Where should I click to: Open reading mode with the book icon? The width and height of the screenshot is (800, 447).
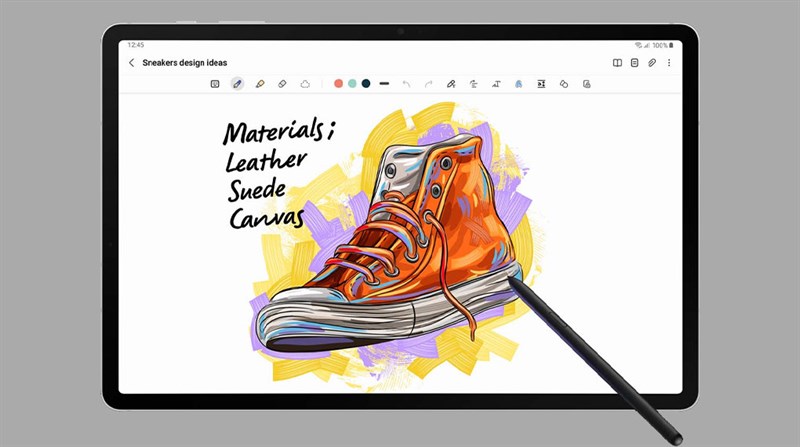pos(617,63)
